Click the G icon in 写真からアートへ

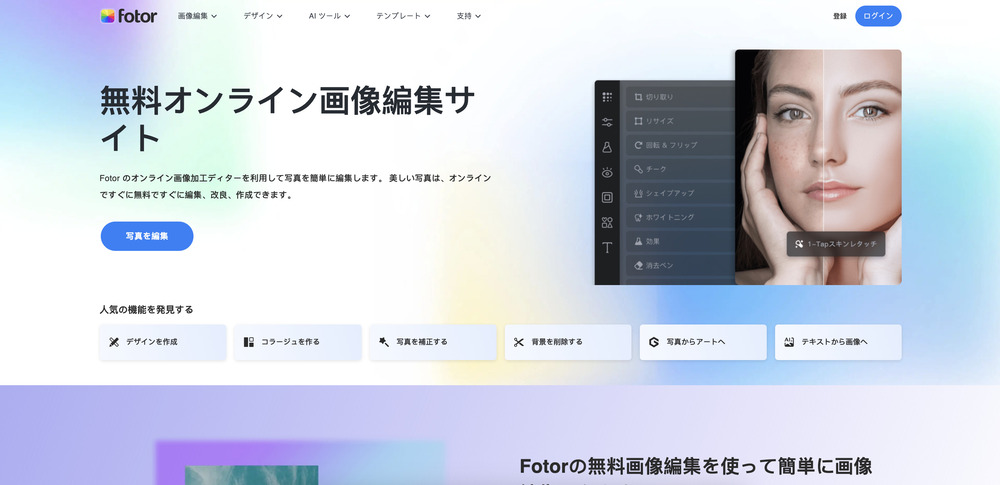coord(654,342)
